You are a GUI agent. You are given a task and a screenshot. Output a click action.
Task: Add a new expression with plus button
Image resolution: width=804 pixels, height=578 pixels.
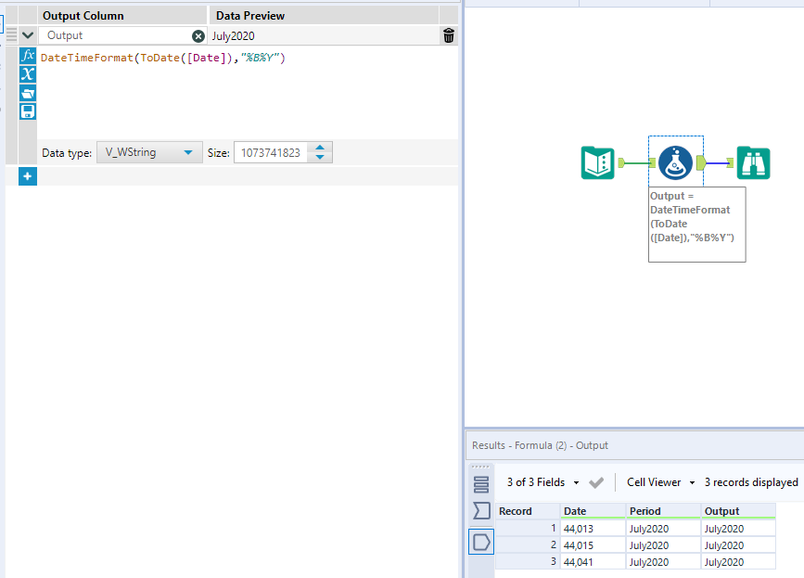click(28, 176)
